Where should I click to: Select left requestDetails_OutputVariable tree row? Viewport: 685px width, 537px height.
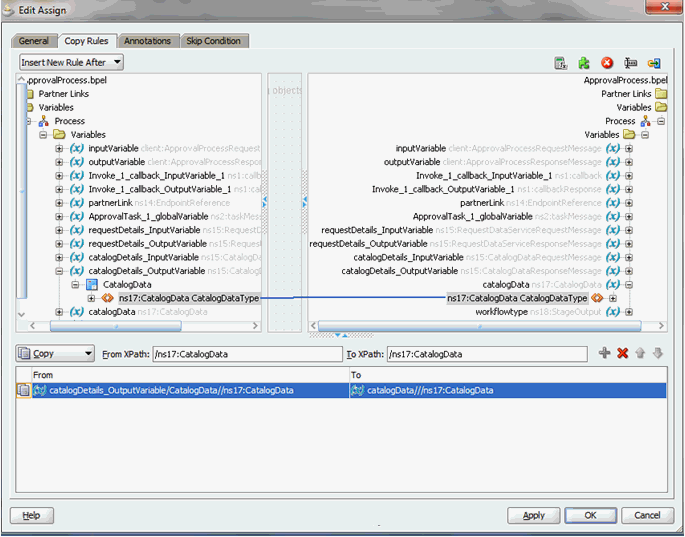(175, 244)
